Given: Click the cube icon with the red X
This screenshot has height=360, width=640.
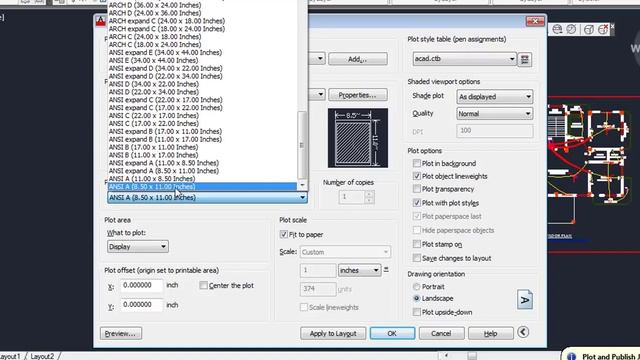Looking at the screenshot, I should 603,29.
